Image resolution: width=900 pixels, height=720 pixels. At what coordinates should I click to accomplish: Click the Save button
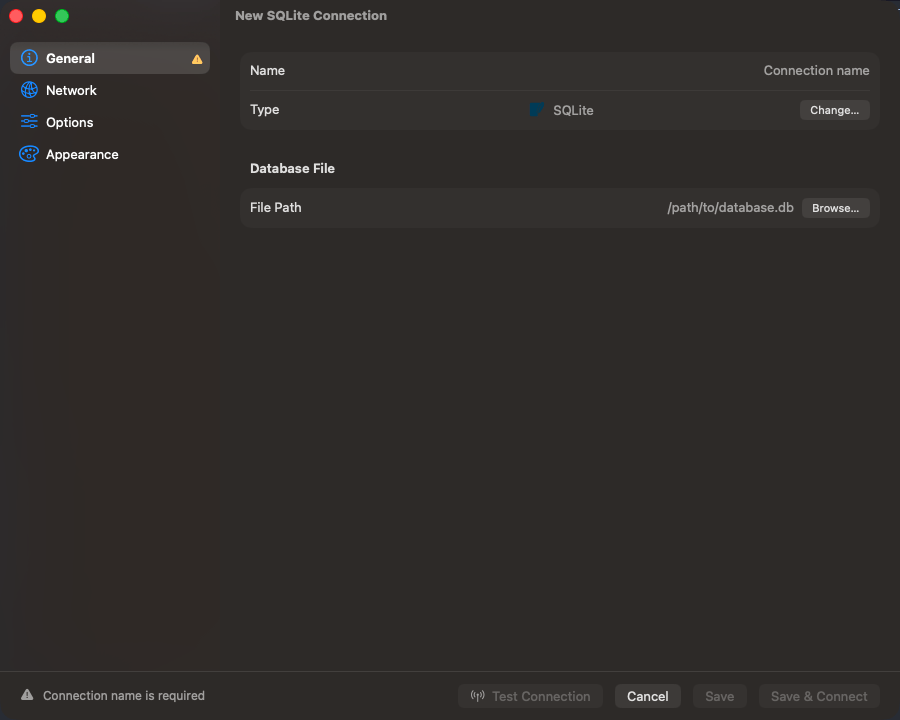pyautogui.click(x=720, y=696)
